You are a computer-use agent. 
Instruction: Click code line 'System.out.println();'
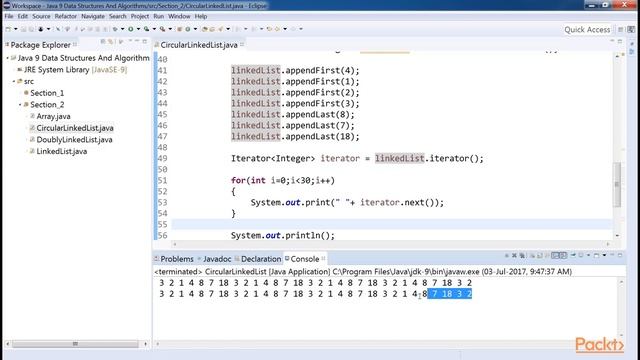click(282, 236)
